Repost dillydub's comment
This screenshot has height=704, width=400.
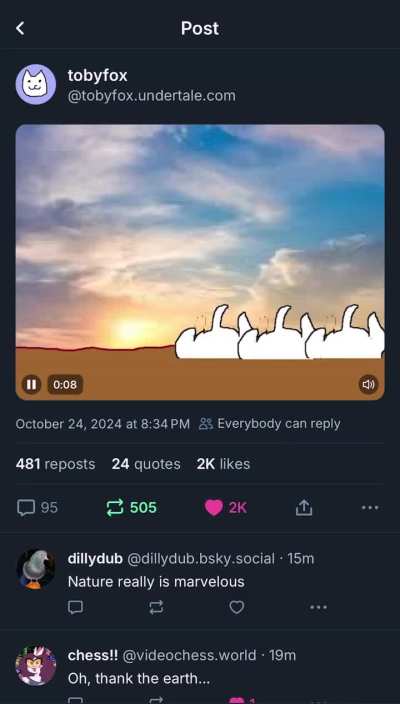[156, 607]
